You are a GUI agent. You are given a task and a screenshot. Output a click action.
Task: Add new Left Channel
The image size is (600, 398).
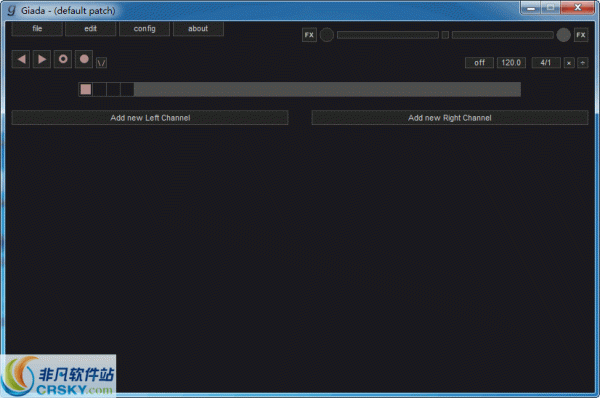pos(150,118)
